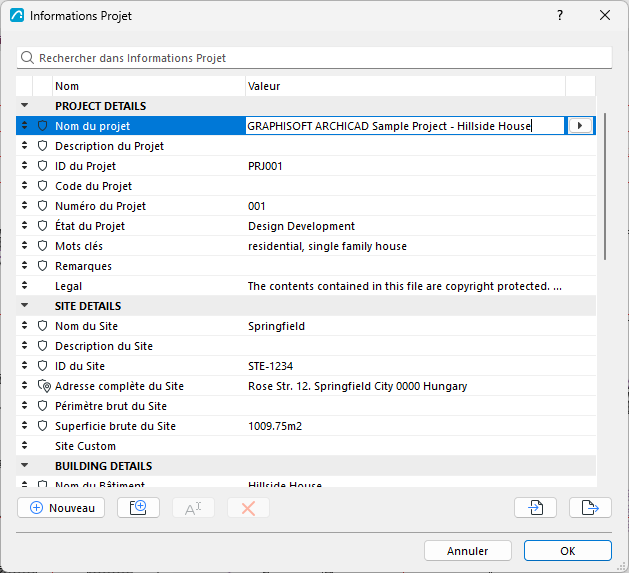Select the 1009.75m2 value
This screenshot has width=629, height=573.
tap(275, 426)
